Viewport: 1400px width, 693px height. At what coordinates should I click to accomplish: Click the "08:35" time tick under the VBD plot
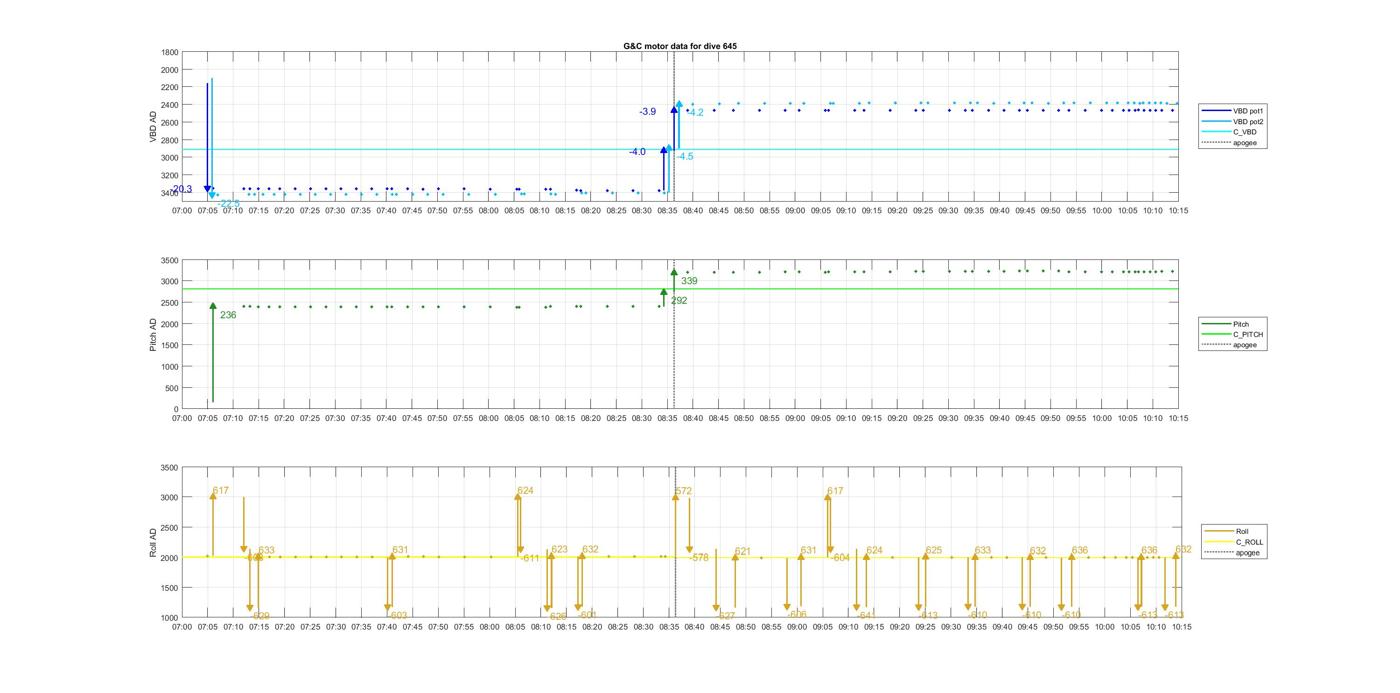pos(667,211)
